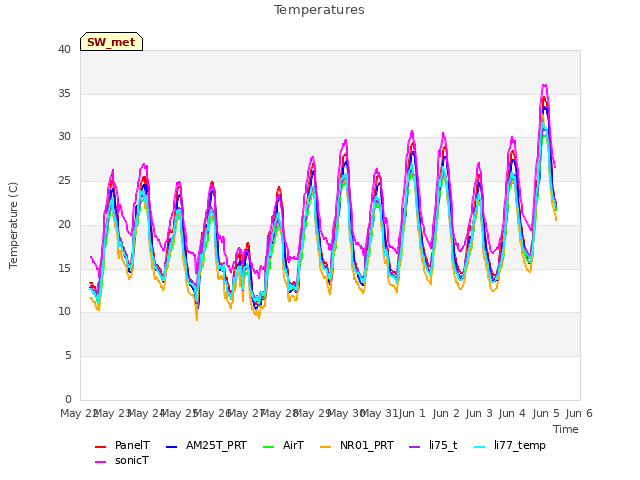
Task: Click the 15 y-axis label
Action: click(x=64, y=268)
